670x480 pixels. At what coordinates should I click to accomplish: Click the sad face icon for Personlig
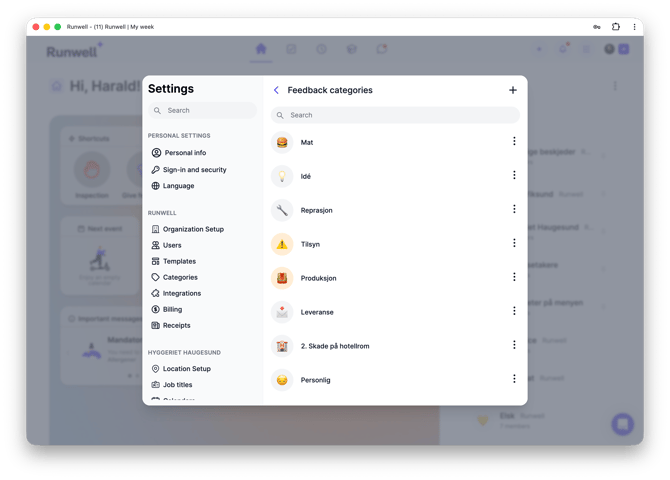pos(282,380)
